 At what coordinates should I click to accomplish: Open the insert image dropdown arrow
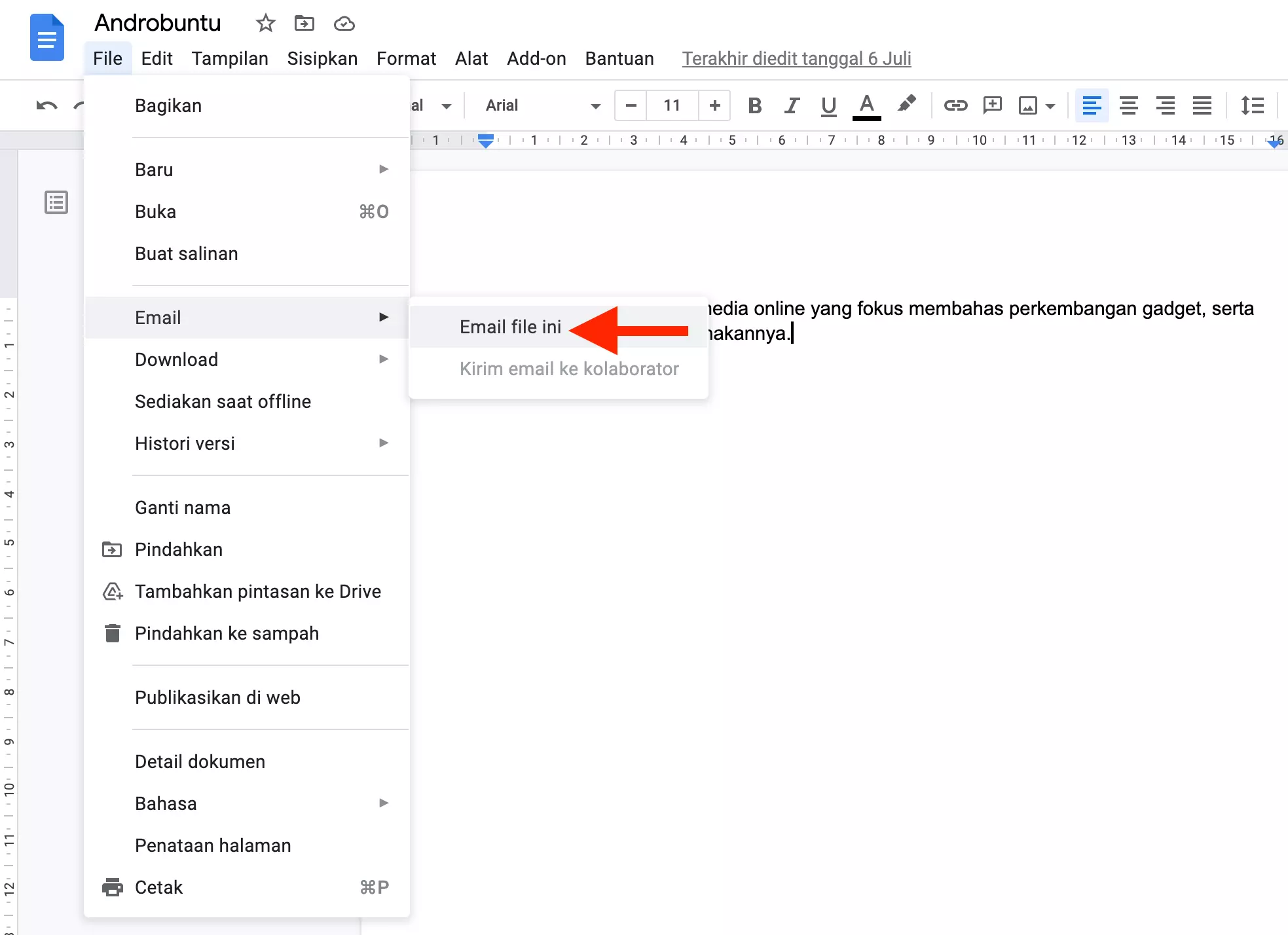1050,105
